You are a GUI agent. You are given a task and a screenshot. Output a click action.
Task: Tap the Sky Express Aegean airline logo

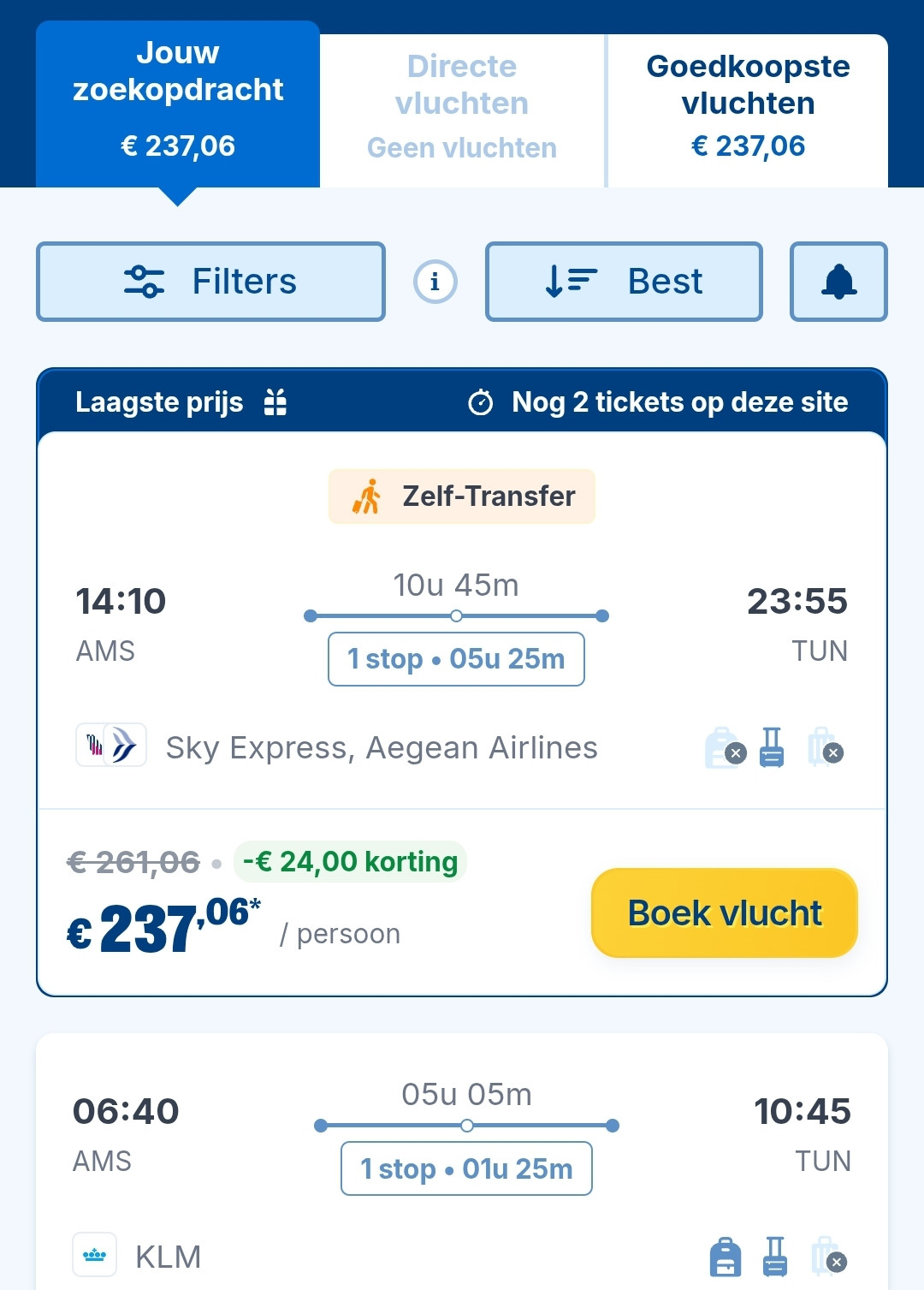click(111, 745)
